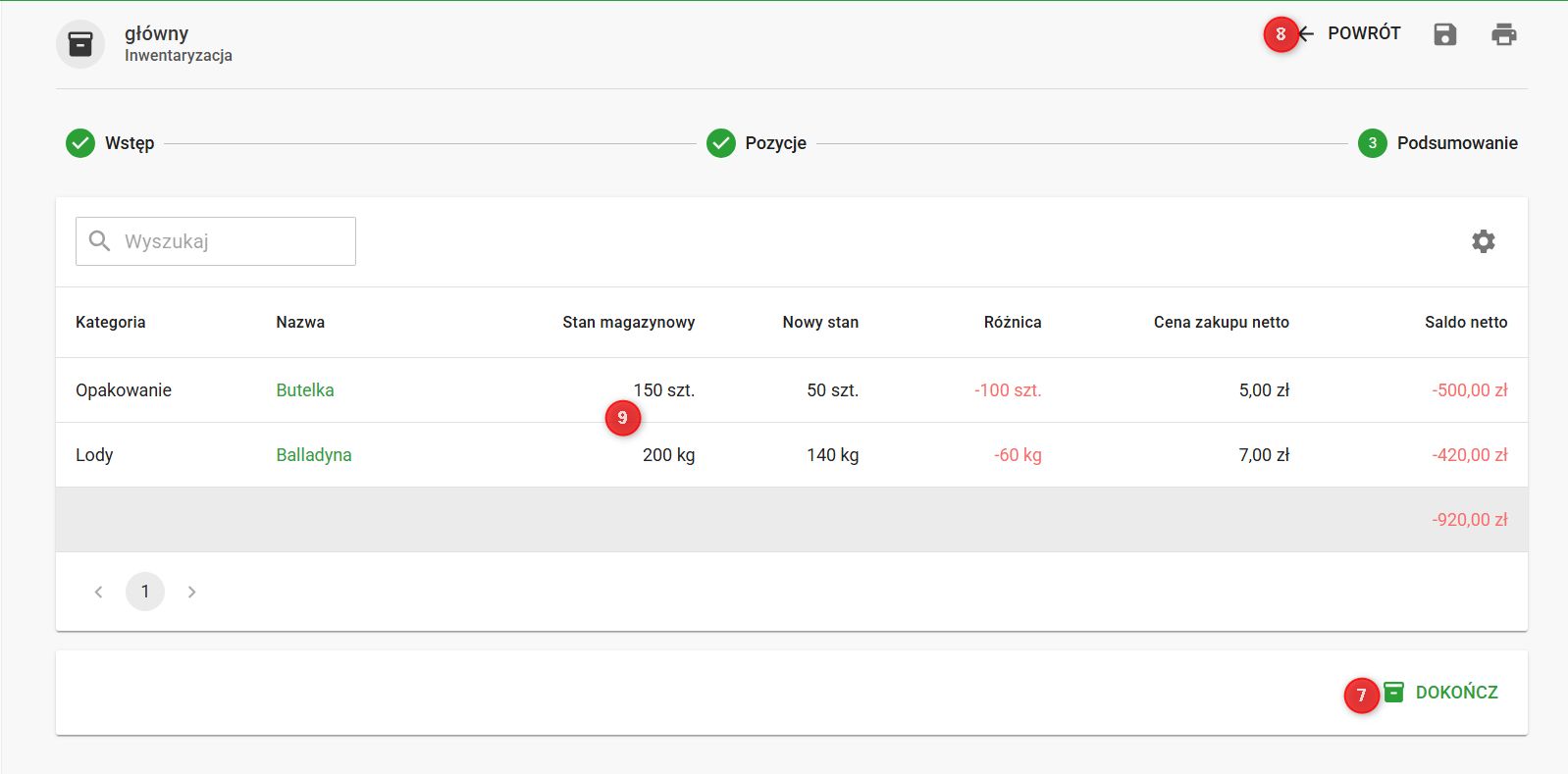Click the warehouse archive icon beside główny
Viewport: 1568px width, 774px height.
[80, 44]
